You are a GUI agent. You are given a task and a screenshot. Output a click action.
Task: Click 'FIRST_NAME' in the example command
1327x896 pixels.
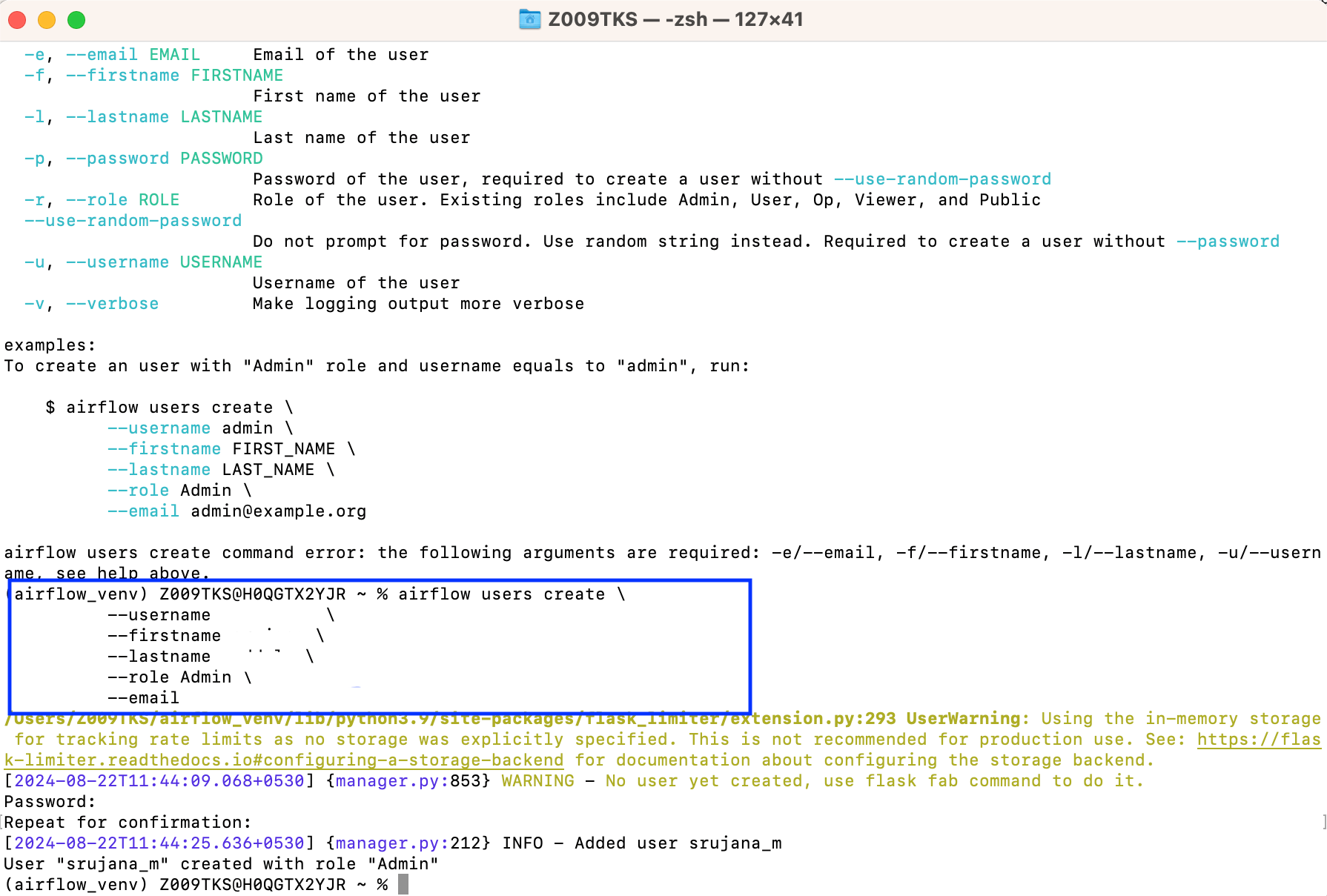283,449
